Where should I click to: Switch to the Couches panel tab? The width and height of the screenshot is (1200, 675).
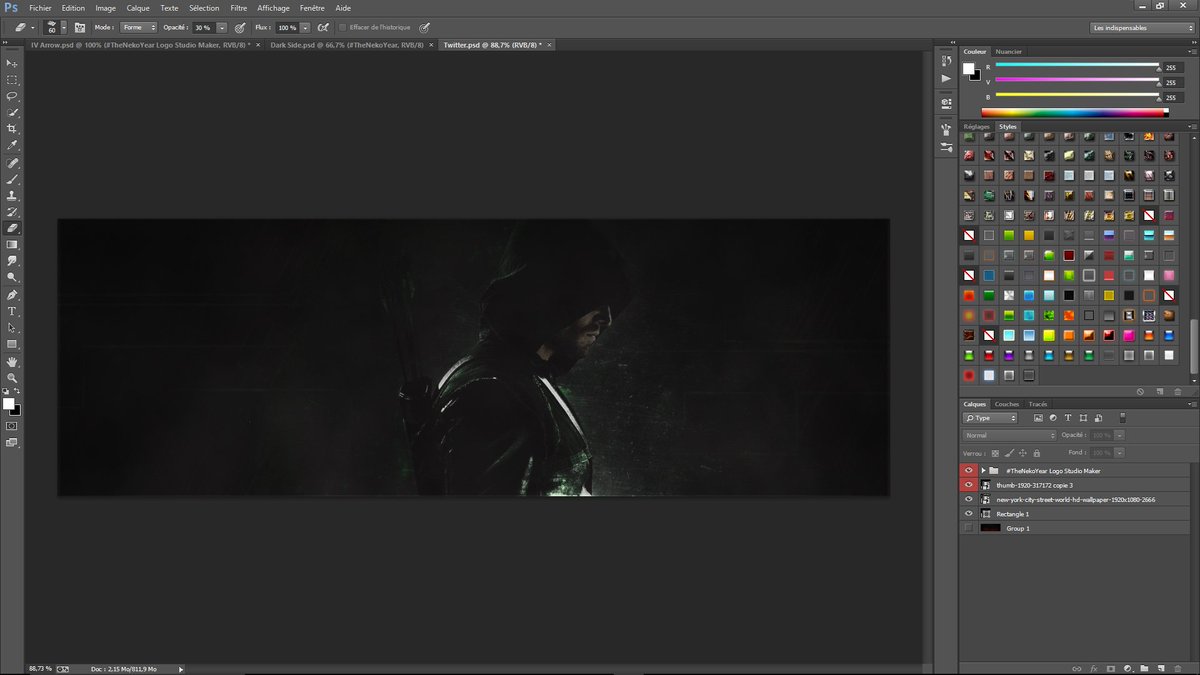(1007, 404)
